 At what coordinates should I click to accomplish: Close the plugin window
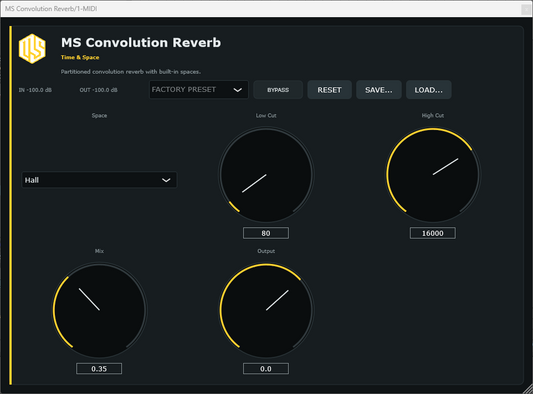coord(526,9)
